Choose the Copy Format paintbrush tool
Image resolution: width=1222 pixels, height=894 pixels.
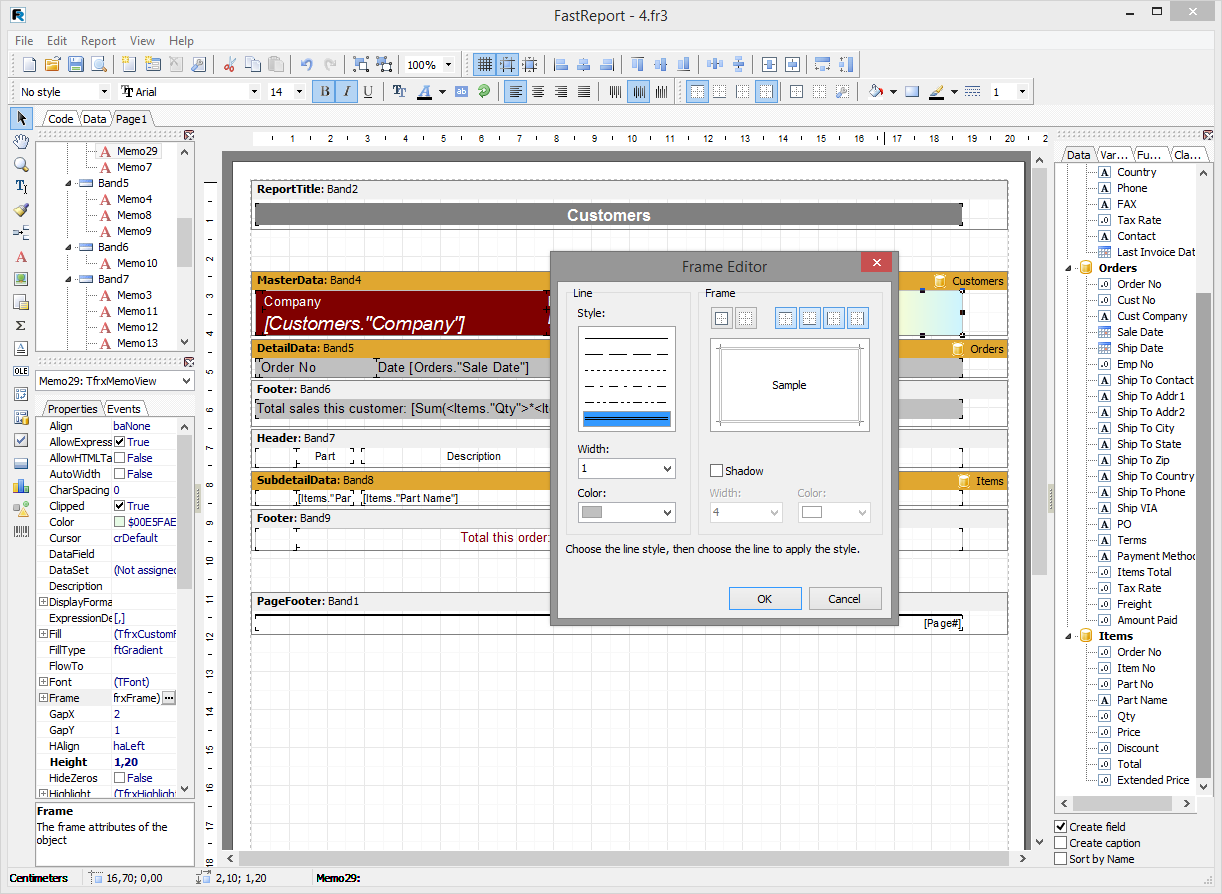(x=21, y=210)
